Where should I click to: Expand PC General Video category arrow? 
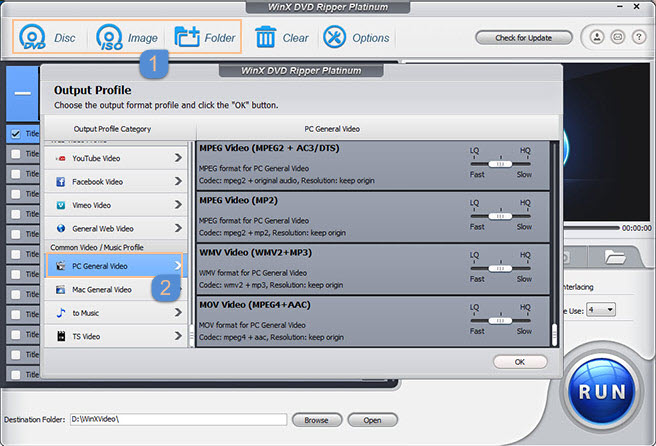[x=178, y=266]
